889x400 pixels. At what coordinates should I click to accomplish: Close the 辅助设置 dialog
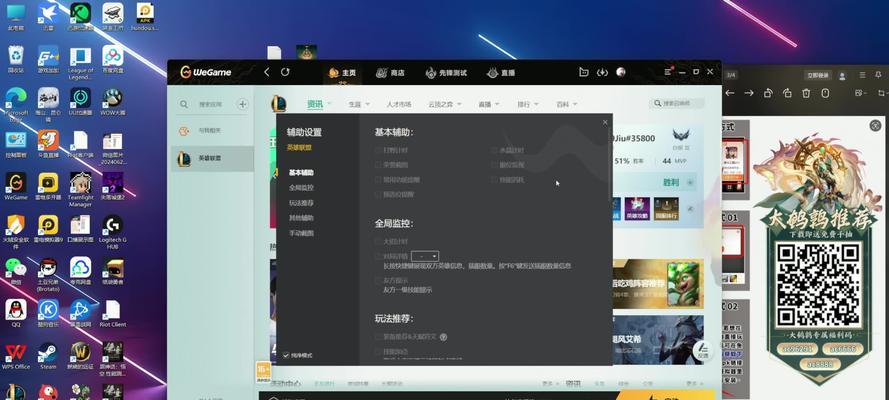[605, 122]
